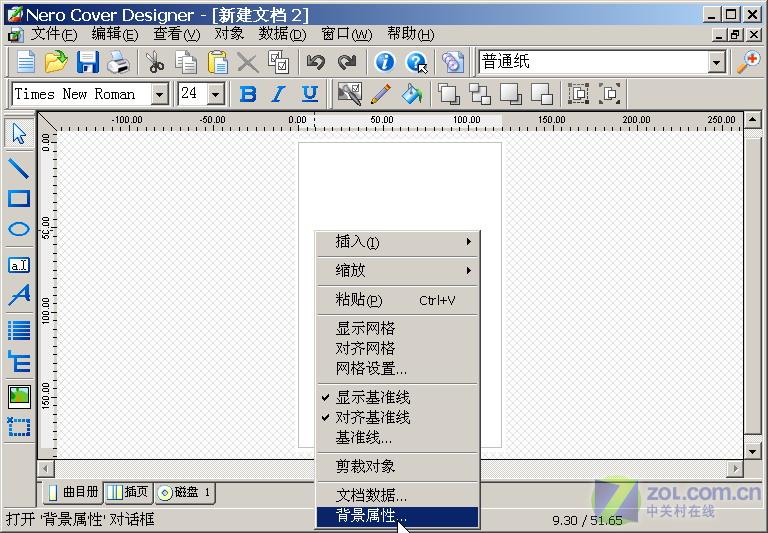The image size is (768, 533).
Task: Select the Rectangle tool
Action: click(19, 198)
